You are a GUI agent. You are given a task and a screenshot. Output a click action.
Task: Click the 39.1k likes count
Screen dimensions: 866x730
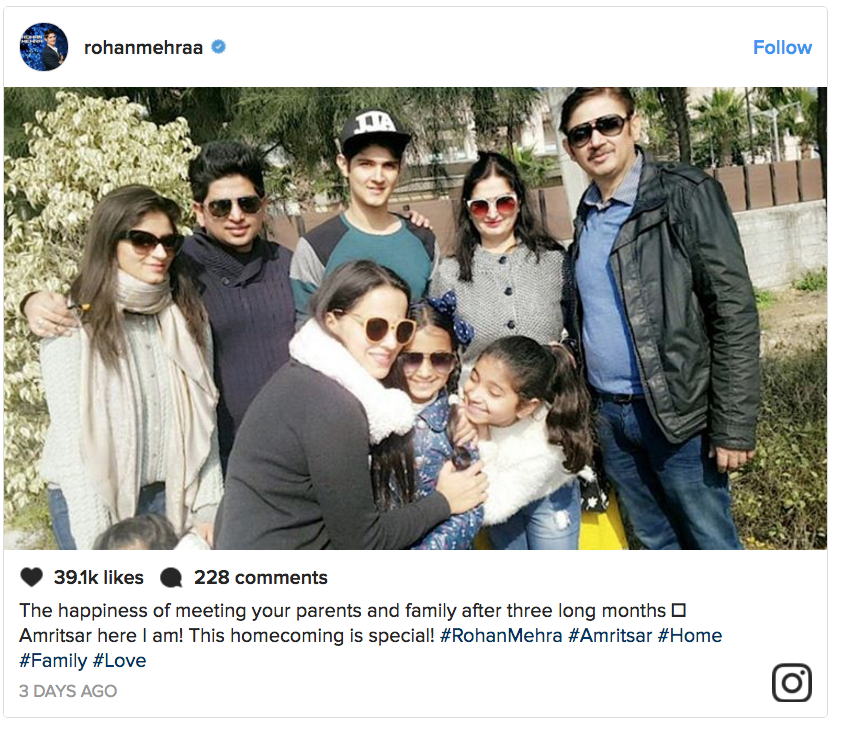click(98, 578)
